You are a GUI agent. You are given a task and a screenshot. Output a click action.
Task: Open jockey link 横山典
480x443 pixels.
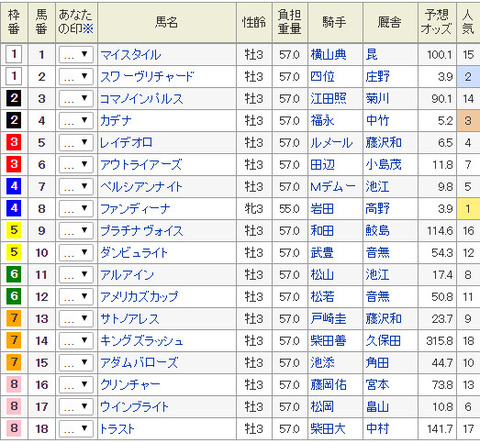328,55
